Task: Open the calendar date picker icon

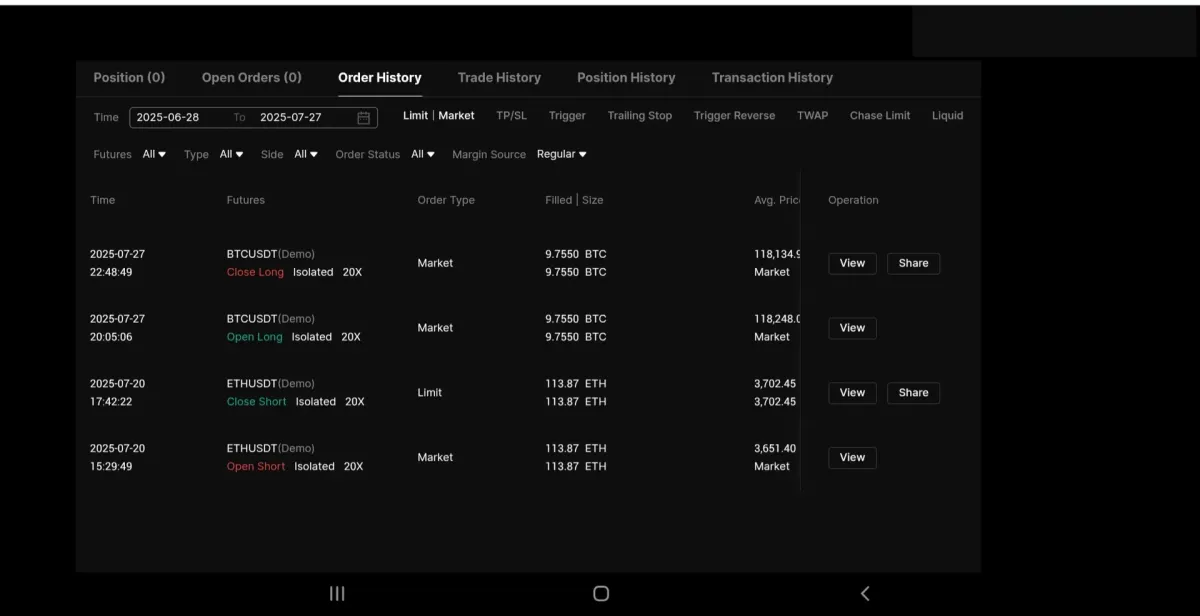Action: click(x=364, y=118)
